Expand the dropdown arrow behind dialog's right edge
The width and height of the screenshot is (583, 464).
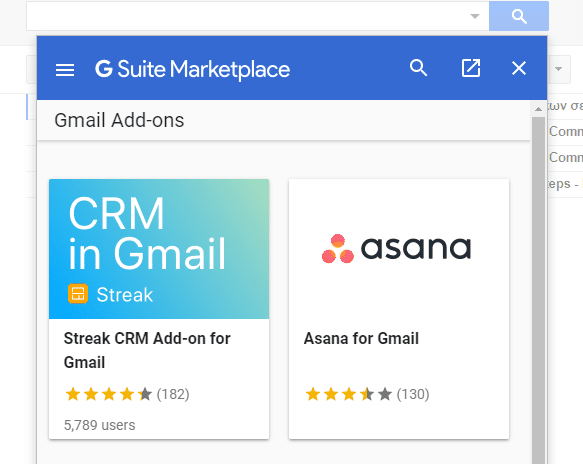pos(558,69)
